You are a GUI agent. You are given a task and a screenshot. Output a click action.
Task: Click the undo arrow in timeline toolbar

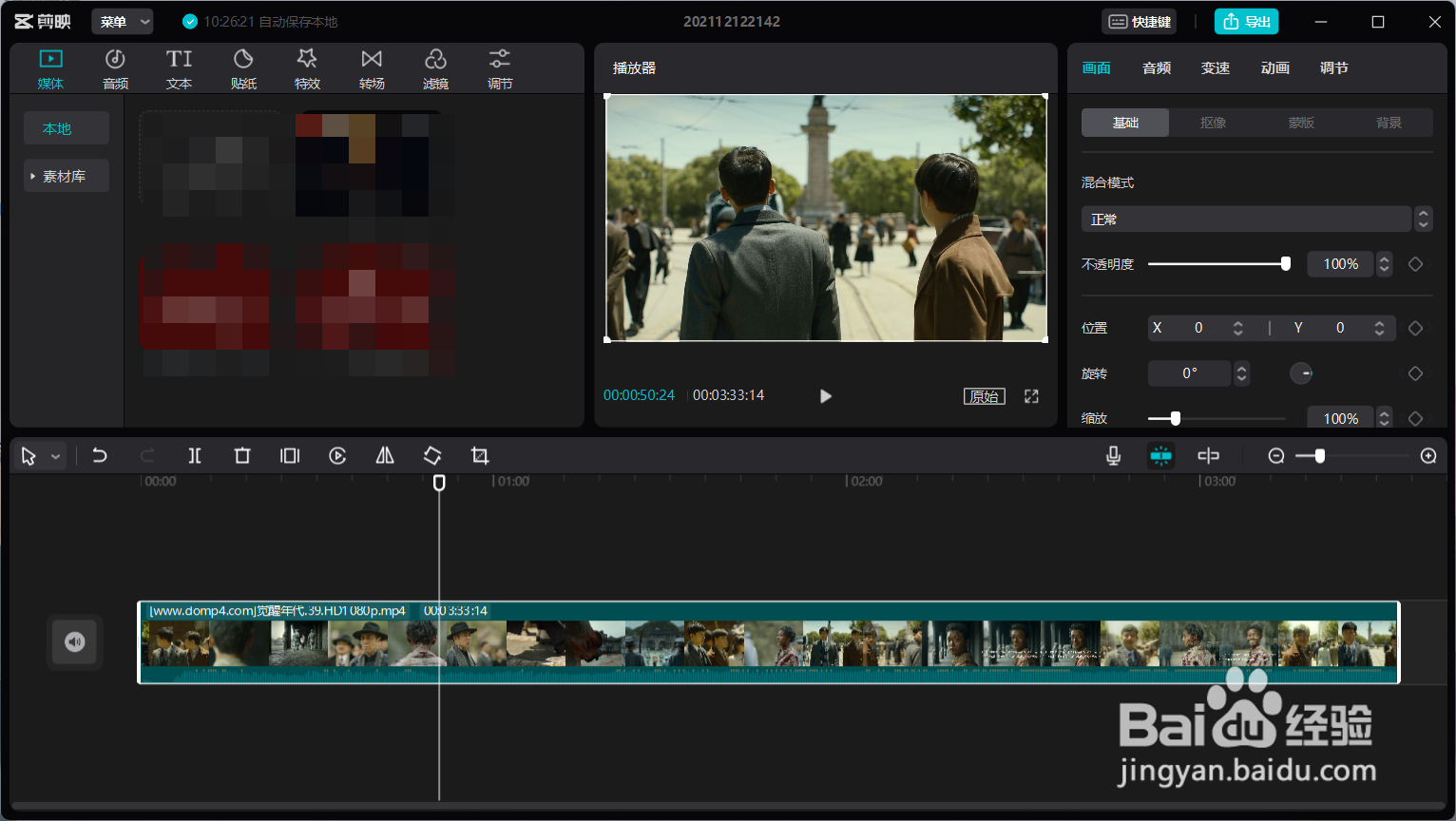click(x=100, y=456)
